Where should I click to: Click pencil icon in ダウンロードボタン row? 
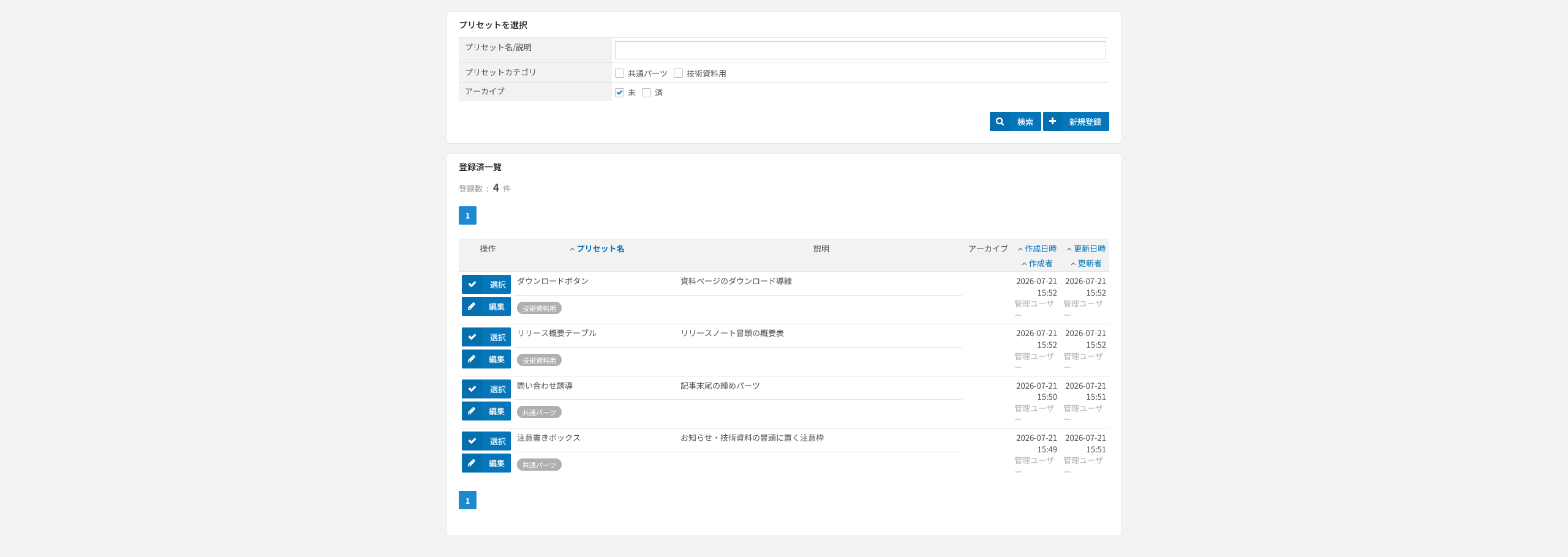point(472,306)
